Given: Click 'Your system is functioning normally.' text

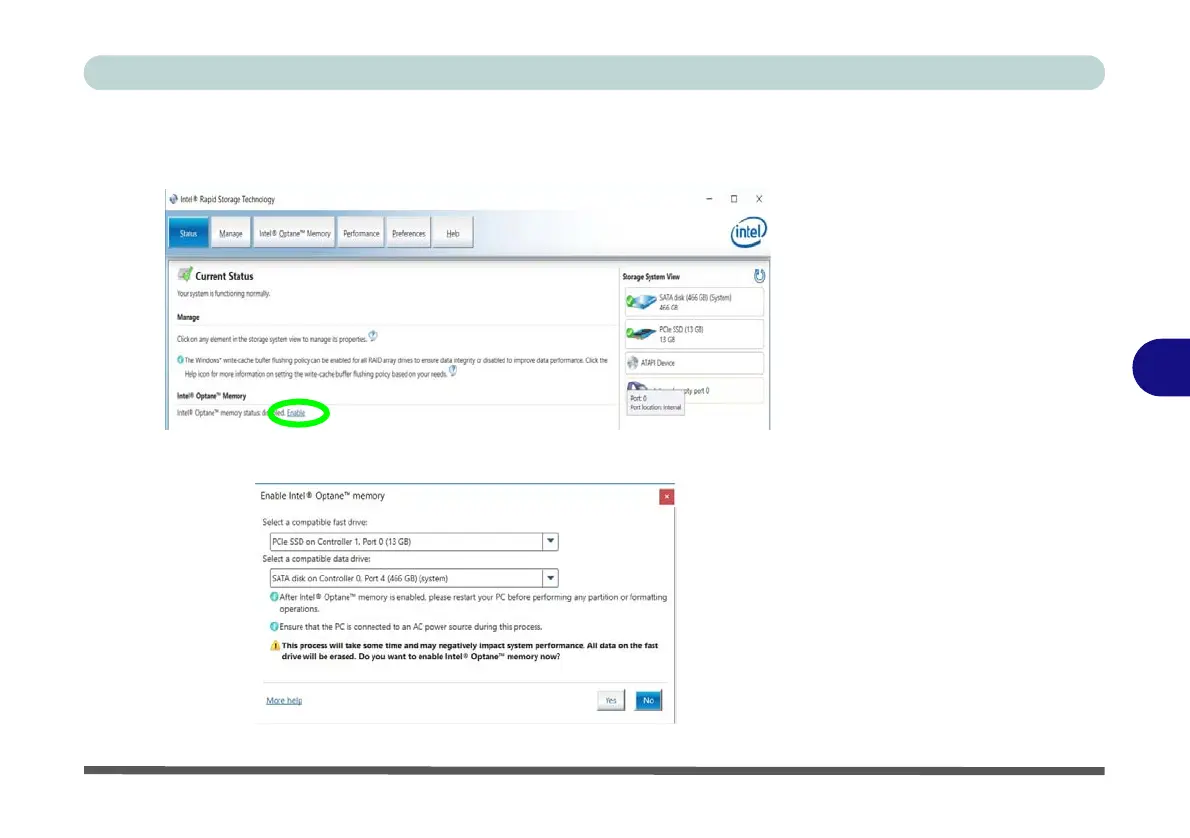Looking at the screenshot, I should coord(223,294).
